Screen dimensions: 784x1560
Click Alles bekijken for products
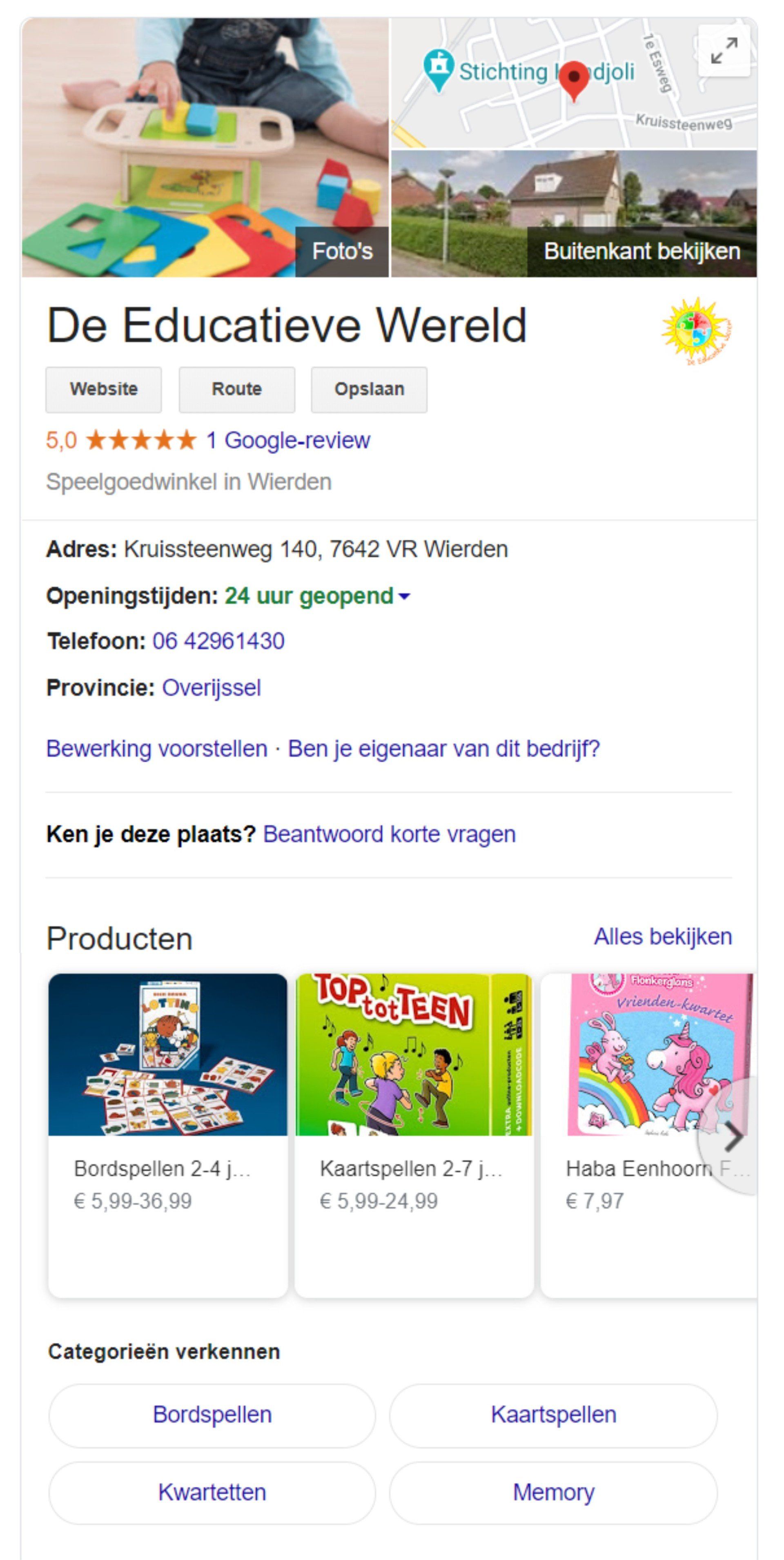pos(662,937)
